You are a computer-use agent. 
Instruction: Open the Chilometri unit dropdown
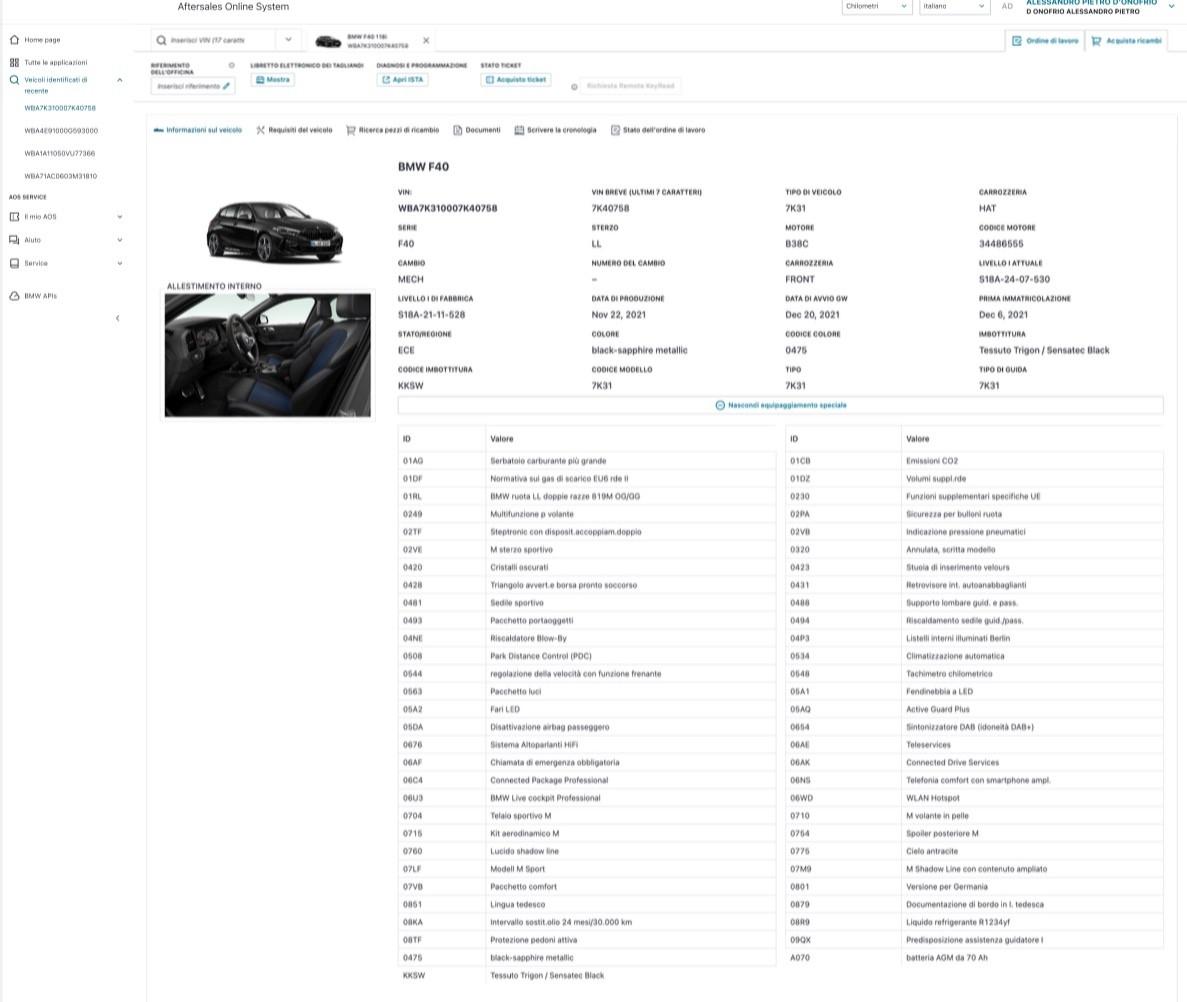point(876,6)
